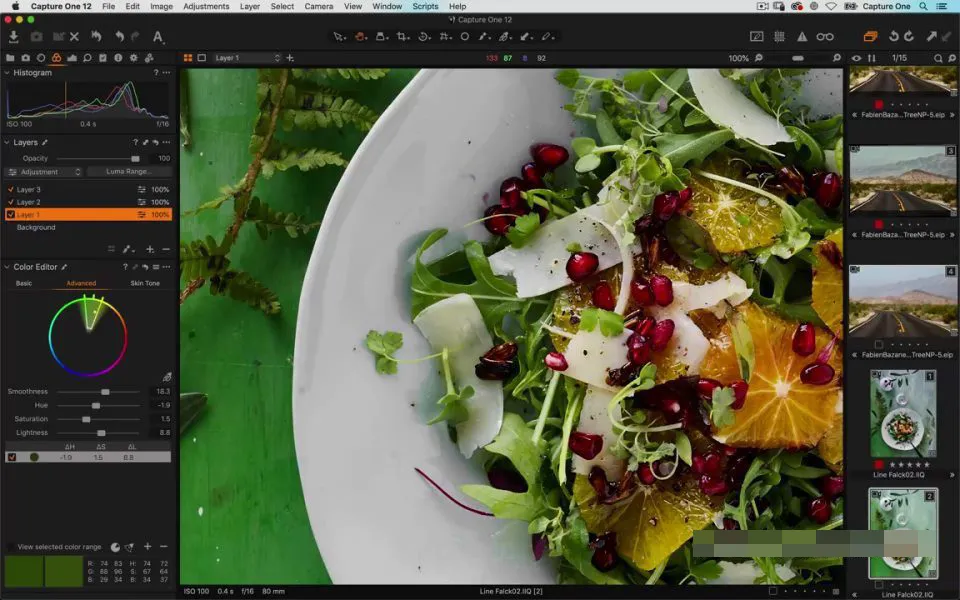Uncheck the Layer 2 checkbox
The height and width of the screenshot is (600, 960).
(10, 201)
